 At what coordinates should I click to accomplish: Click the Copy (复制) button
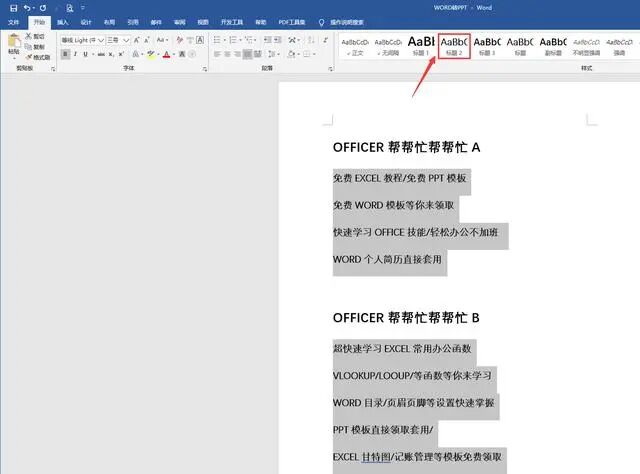click(35, 47)
